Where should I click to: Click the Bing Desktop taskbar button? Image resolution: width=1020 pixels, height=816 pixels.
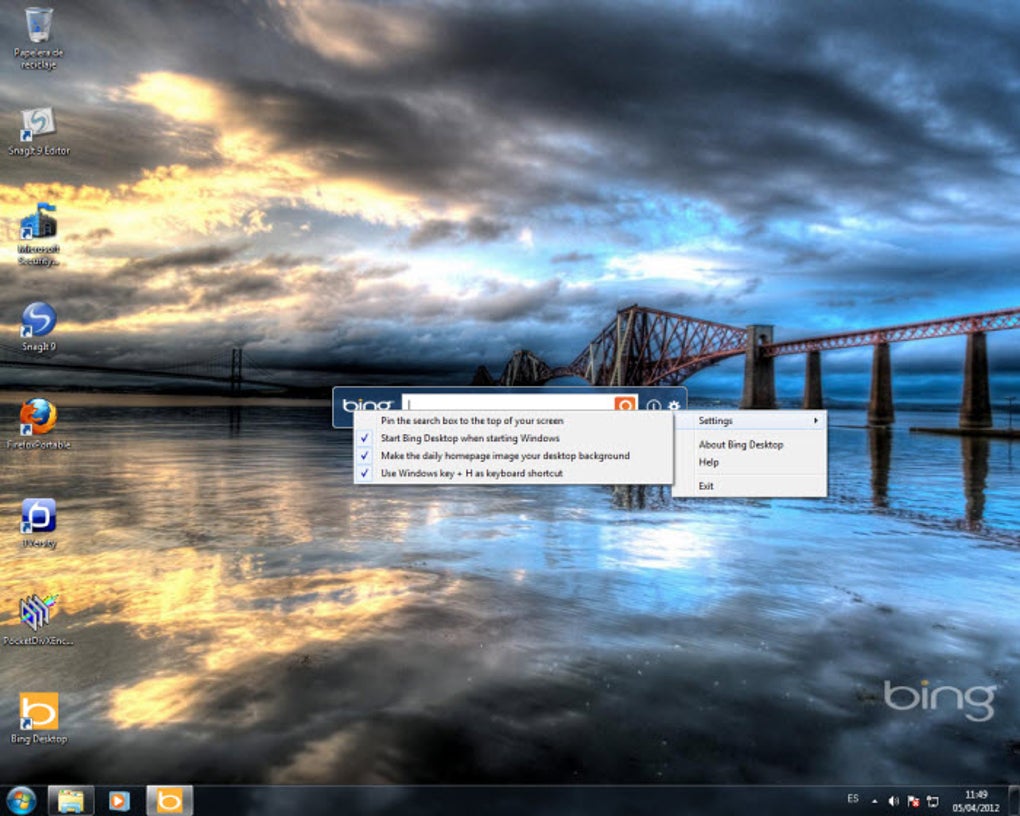(x=169, y=800)
